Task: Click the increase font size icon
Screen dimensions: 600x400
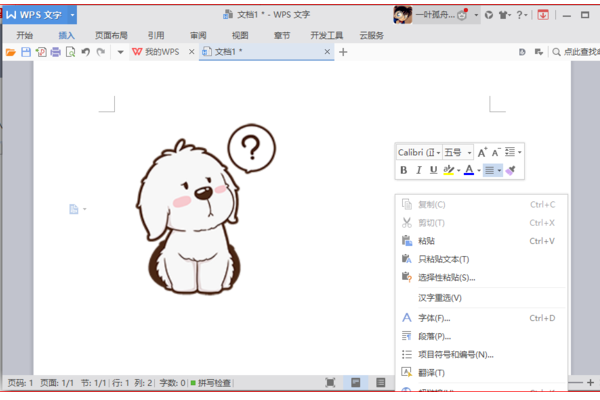Action: click(482, 152)
